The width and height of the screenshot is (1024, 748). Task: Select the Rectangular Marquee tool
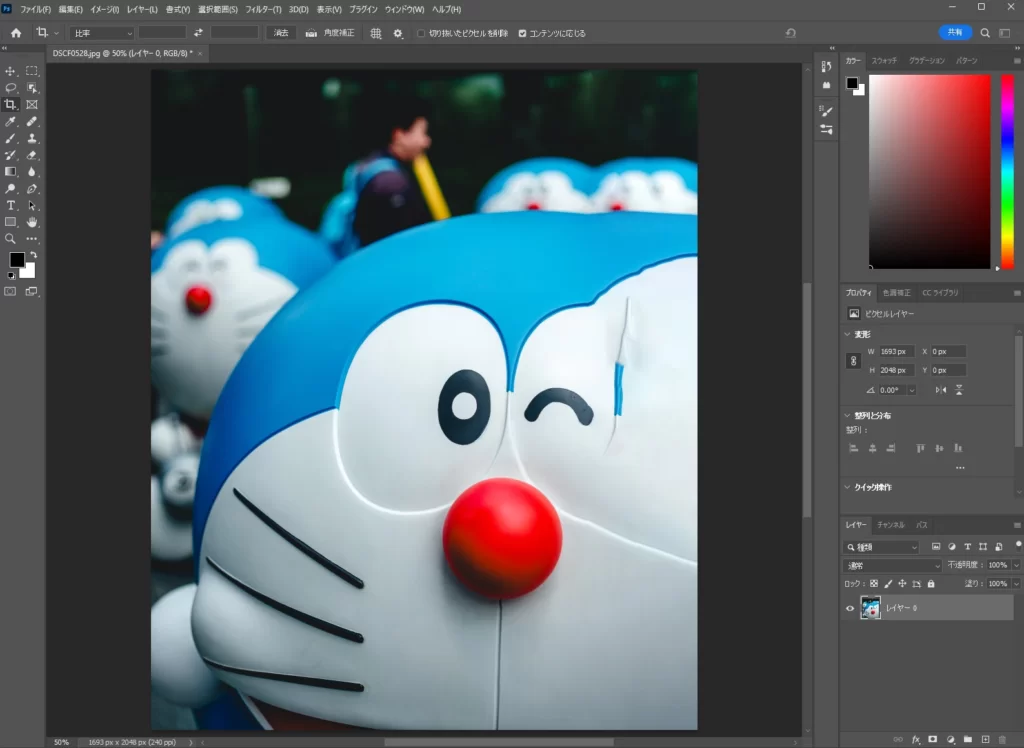[x=31, y=71]
